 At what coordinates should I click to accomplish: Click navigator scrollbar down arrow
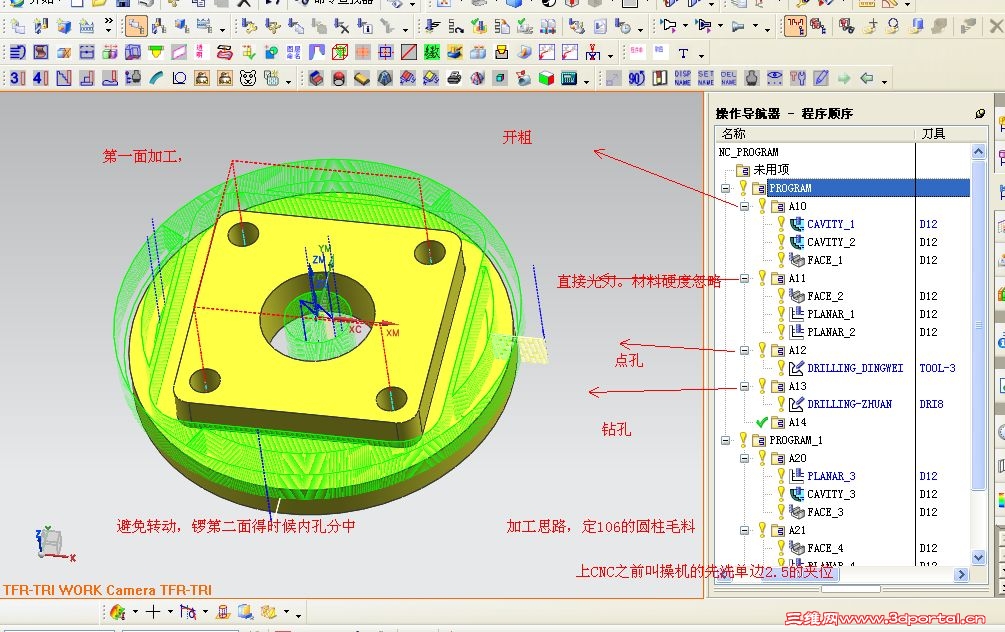coord(978,558)
